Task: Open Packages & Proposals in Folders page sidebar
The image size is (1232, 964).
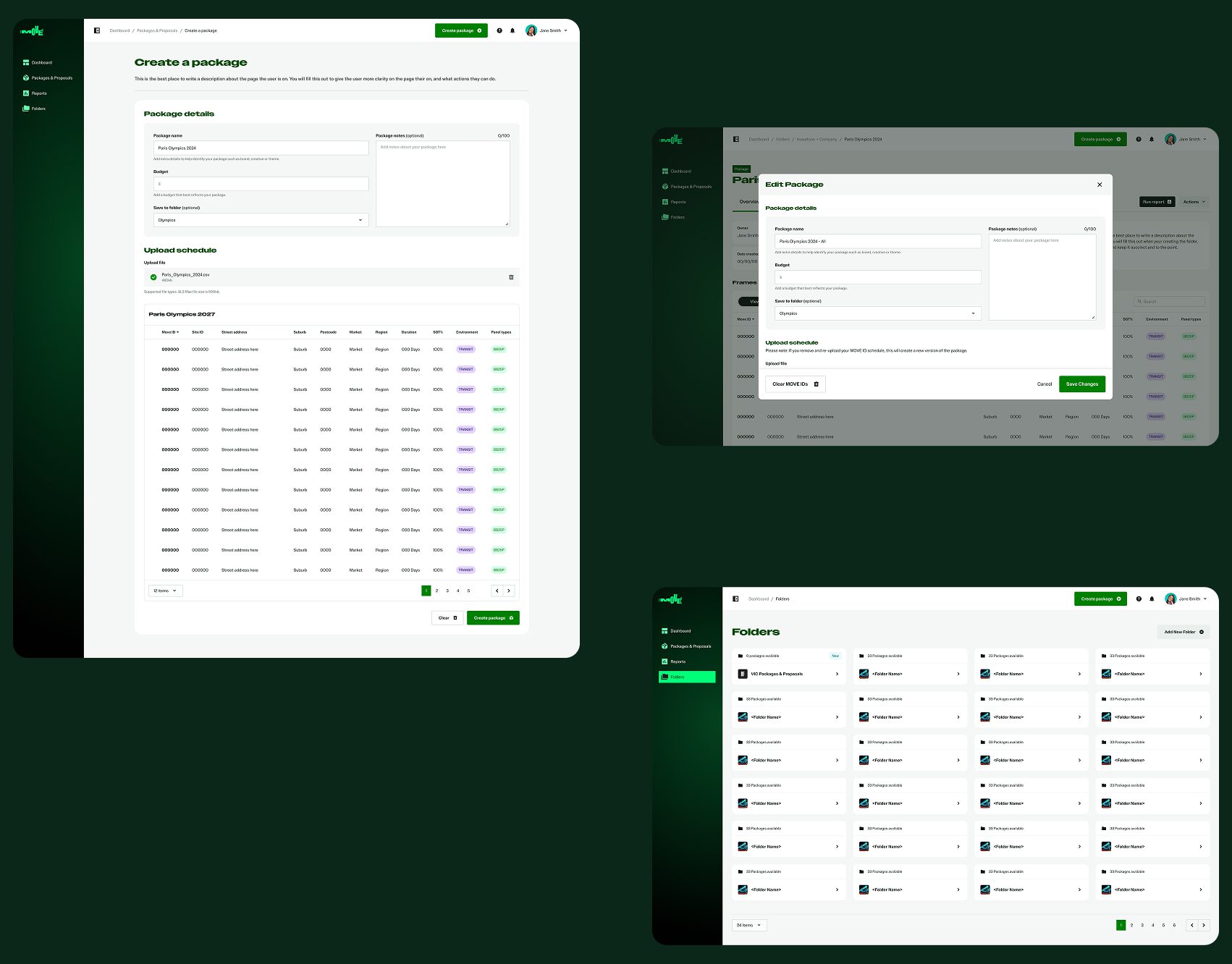Action: click(x=690, y=646)
